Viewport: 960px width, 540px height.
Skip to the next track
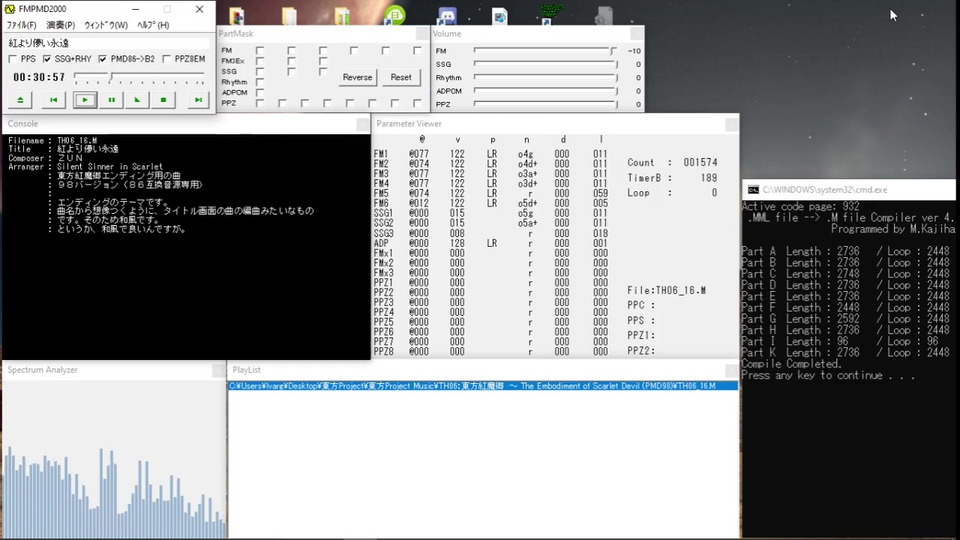click(198, 100)
